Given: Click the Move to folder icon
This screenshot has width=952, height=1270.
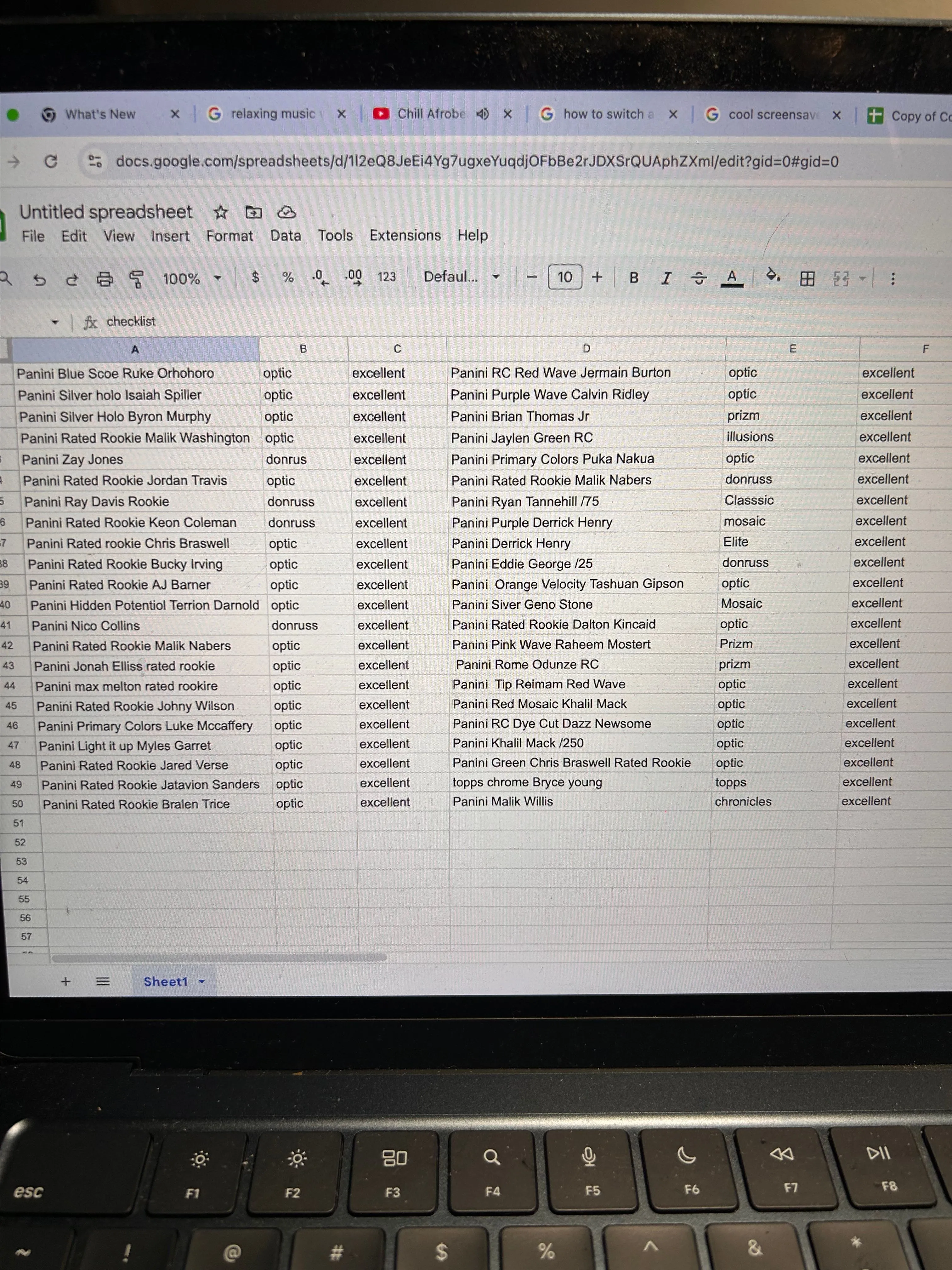Looking at the screenshot, I should point(254,212).
